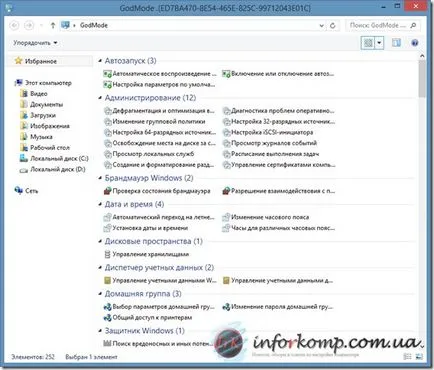Open Установка даты и времени
Image resolution: width=434 pixels, height=370 pixels.
(x=146, y=228)
